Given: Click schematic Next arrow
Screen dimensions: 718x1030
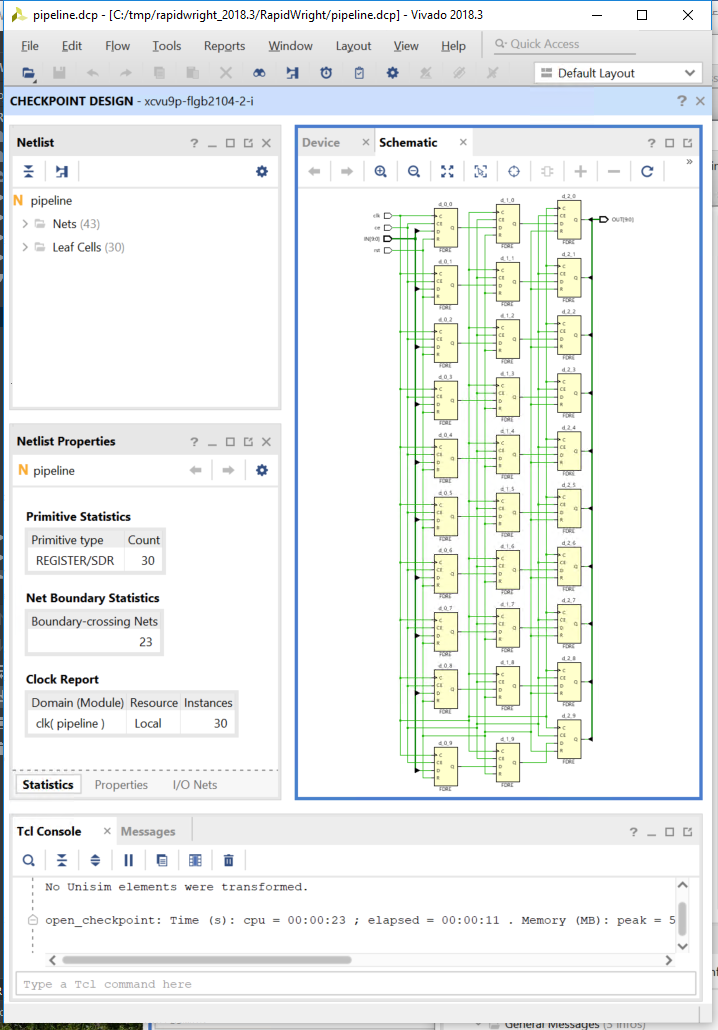Looking at the screenshot, I should pos(347,171).
